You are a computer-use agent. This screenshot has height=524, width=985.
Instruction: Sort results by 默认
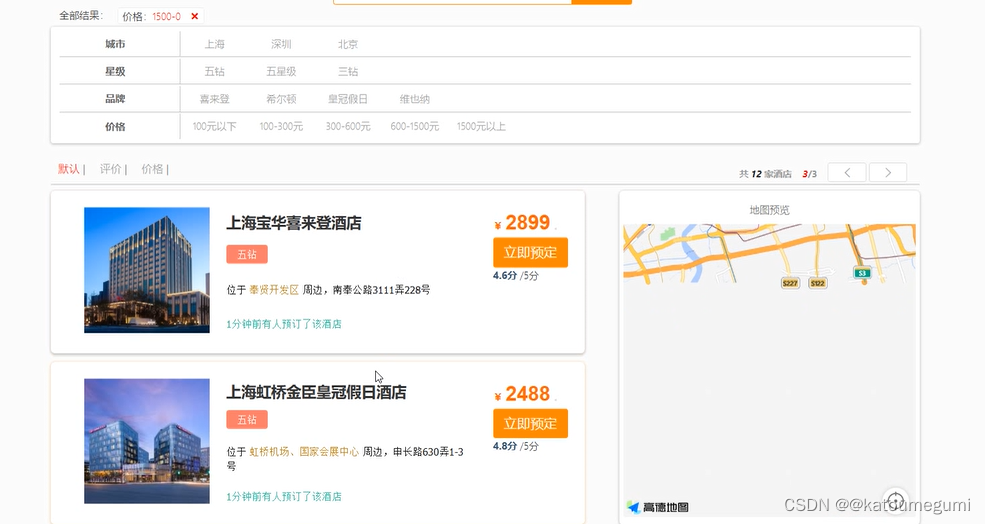click(x=68, y=169)
